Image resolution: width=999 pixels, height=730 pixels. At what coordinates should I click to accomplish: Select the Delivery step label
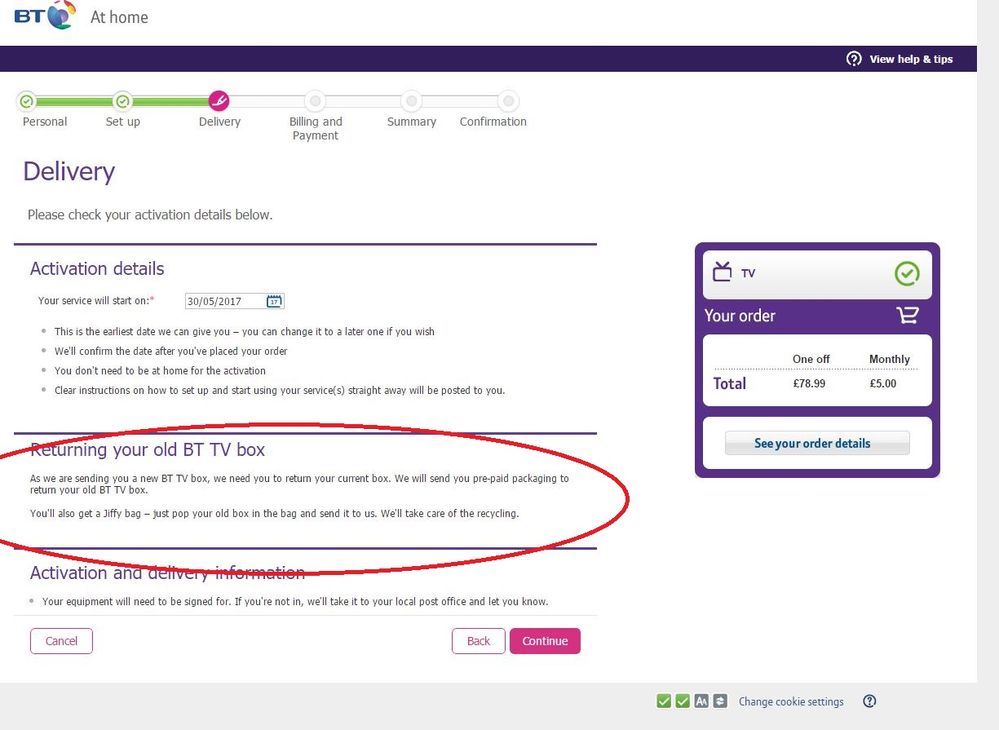click(x=220, y=122)
